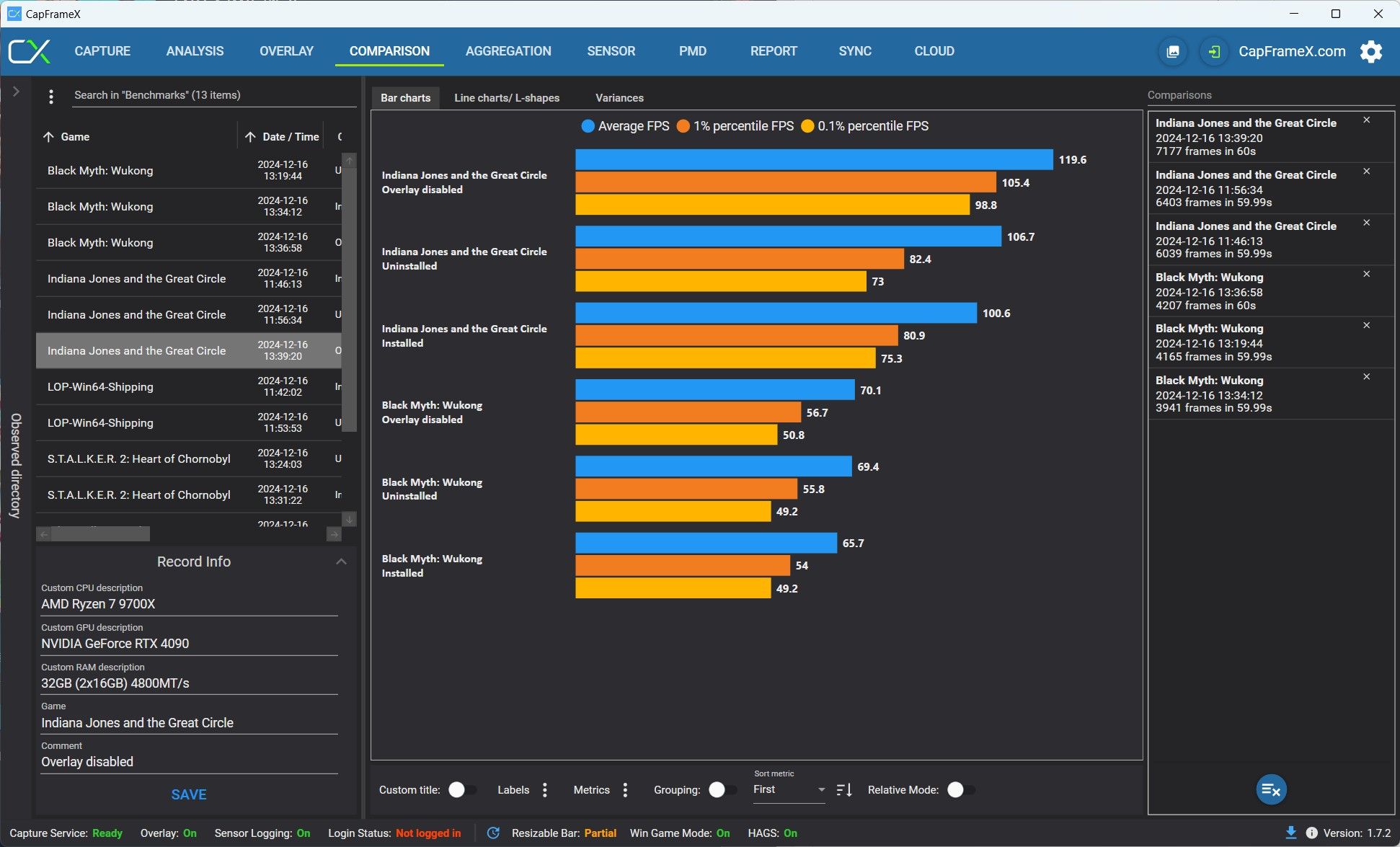This screenshot has height=847, width=1400.
Task: Open the three-dot menu beside benchmark search
Action: [x=50, y=96]
